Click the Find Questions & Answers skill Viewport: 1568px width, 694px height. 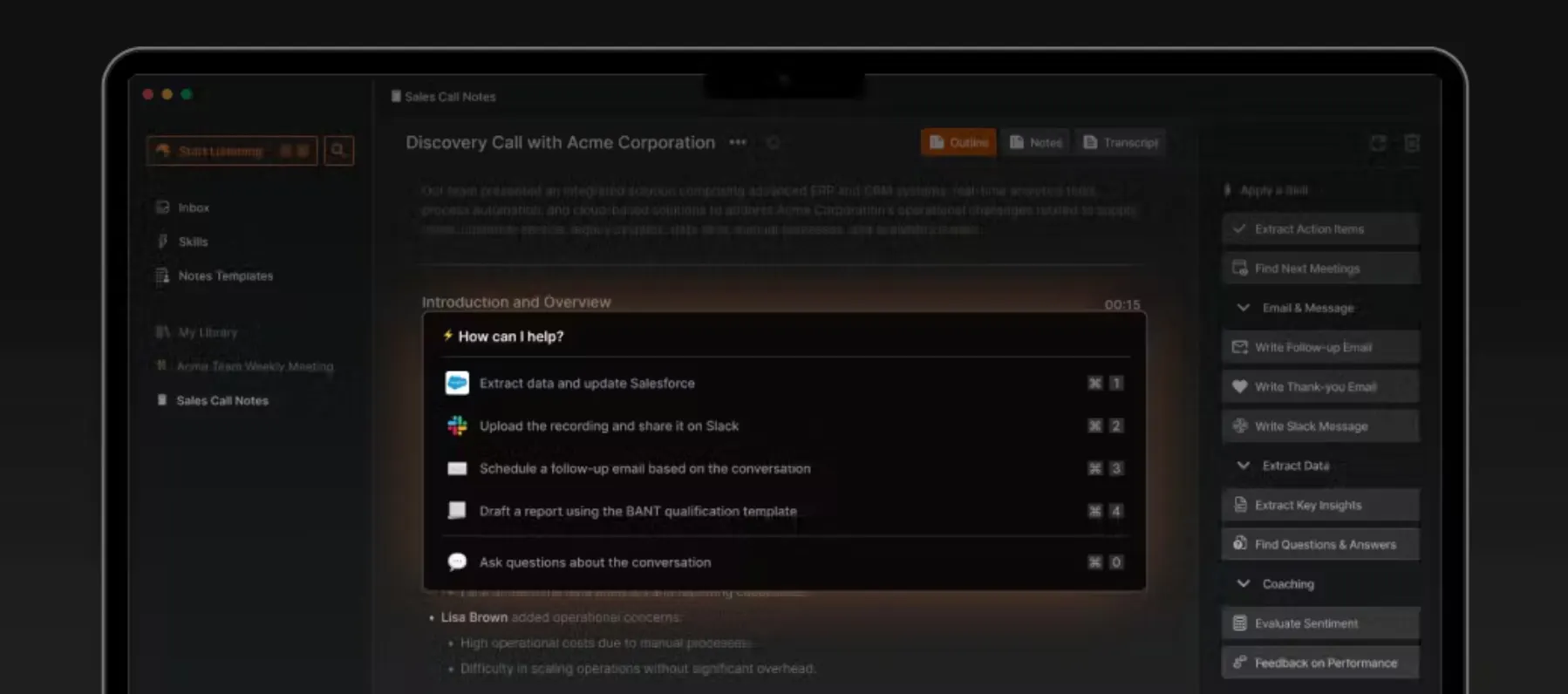[x=1320, y=544]
